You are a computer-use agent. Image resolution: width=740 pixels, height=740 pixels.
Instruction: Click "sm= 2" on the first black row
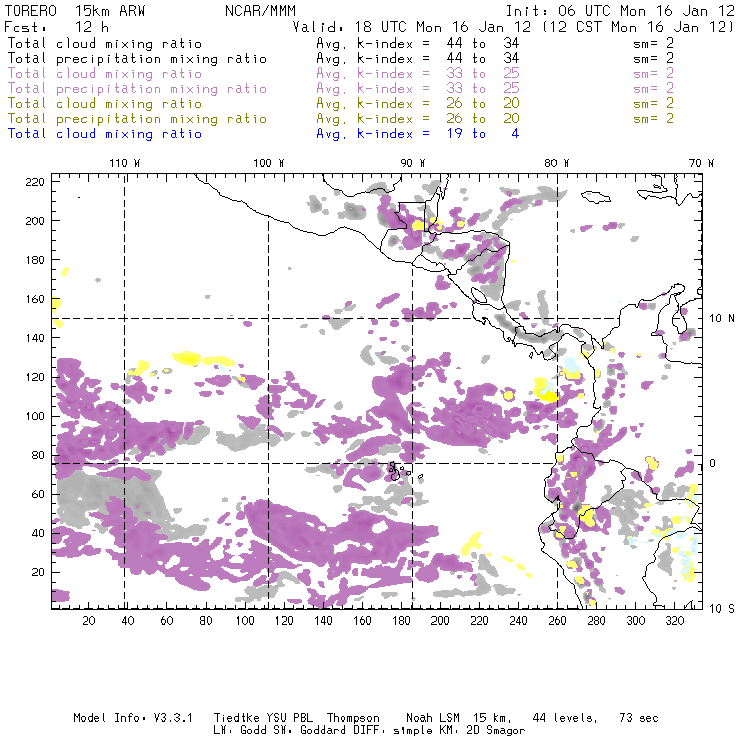[x=654, y=44]
